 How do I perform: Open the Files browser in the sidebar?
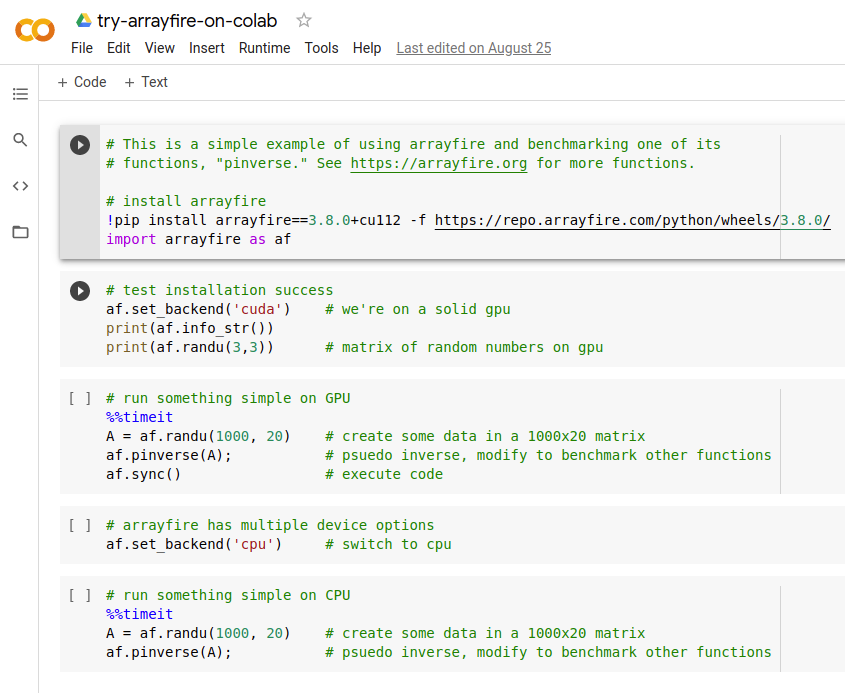[x=20, y=231]
